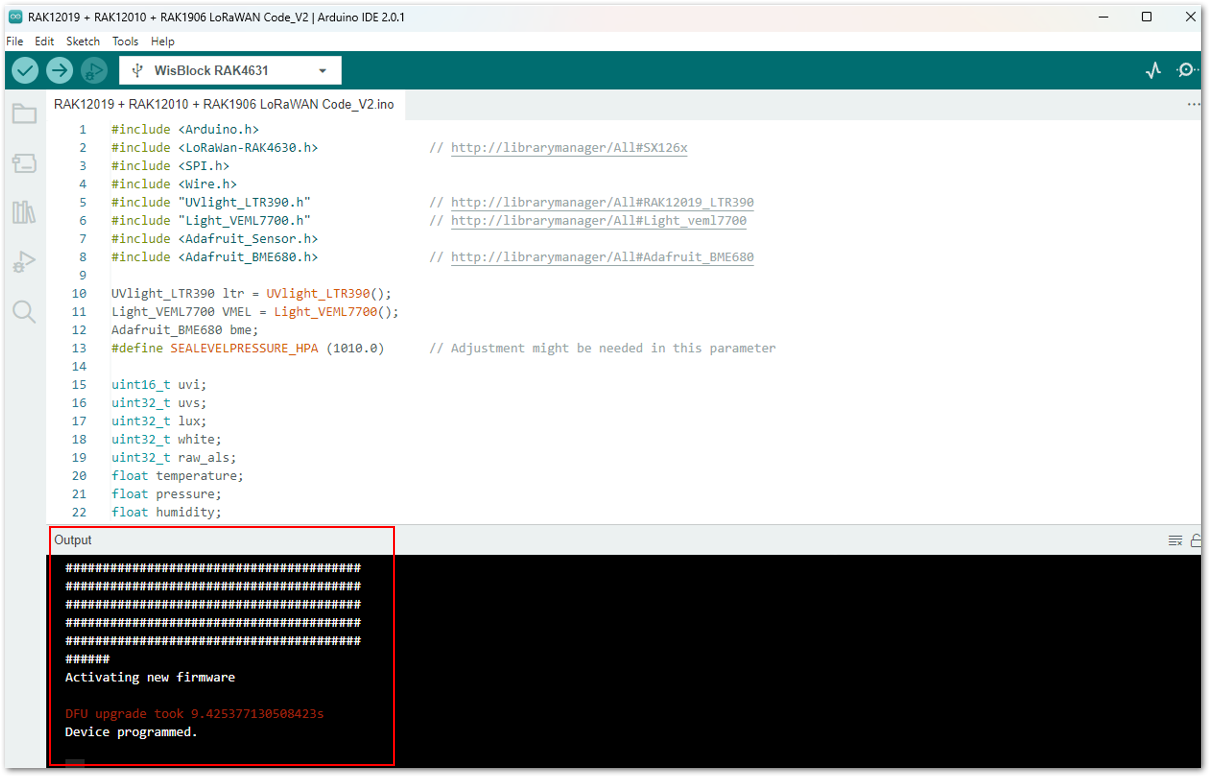Image resolution: width=1210 pixels, height=777 pixels.
Task: Open the Search sidebar panel
Action: pyautogui.click(x=24, y=312)
